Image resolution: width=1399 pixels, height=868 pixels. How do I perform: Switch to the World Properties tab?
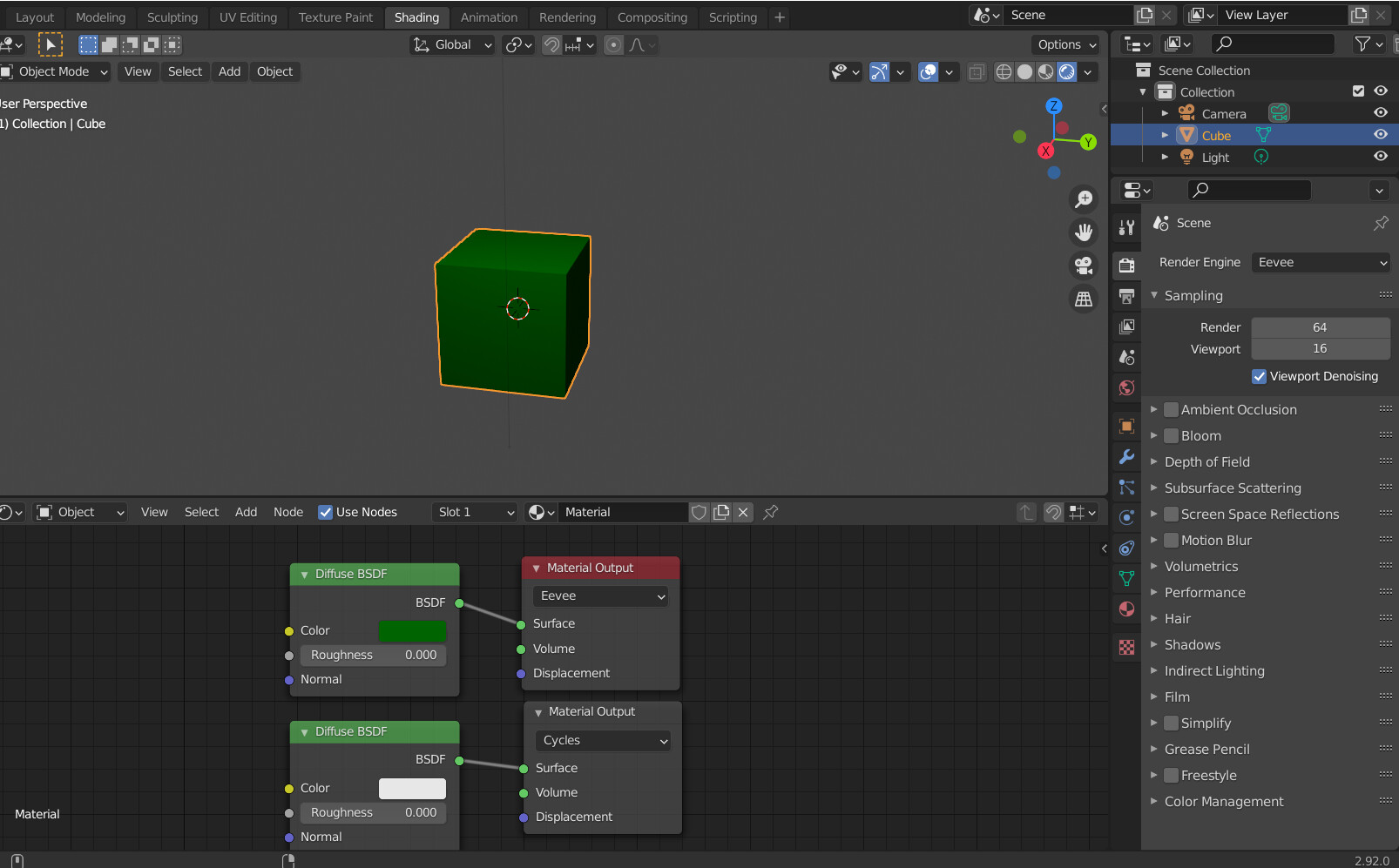[1125, 388]
